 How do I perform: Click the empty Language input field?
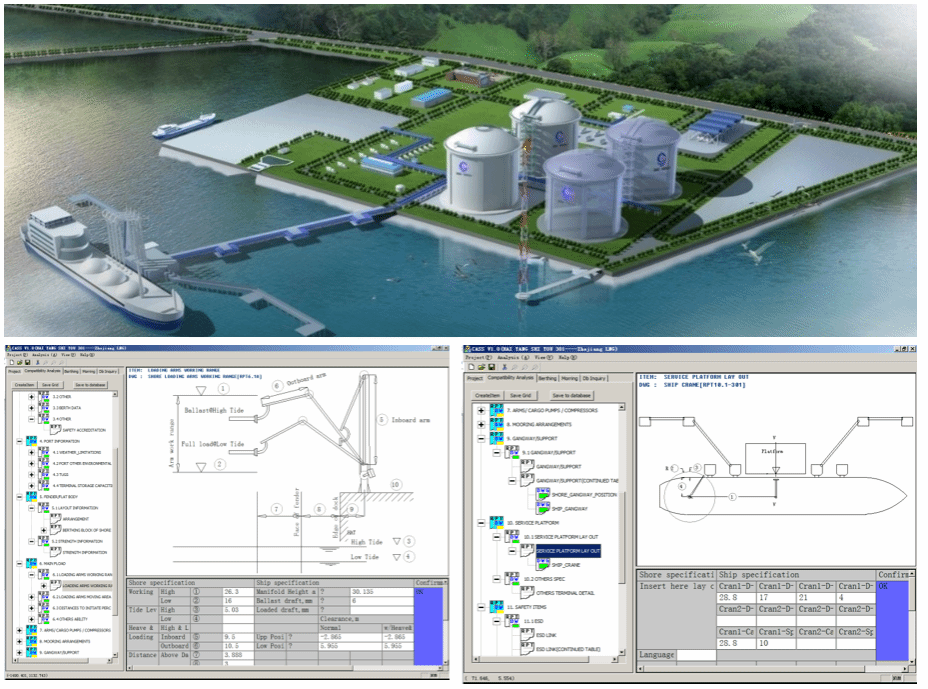(696, 655)
